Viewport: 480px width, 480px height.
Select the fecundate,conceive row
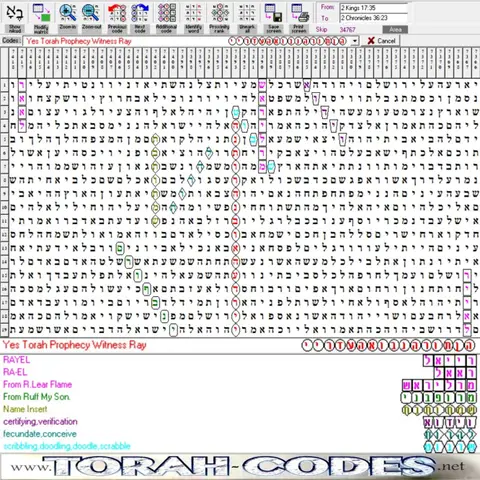tap(239, 434)
